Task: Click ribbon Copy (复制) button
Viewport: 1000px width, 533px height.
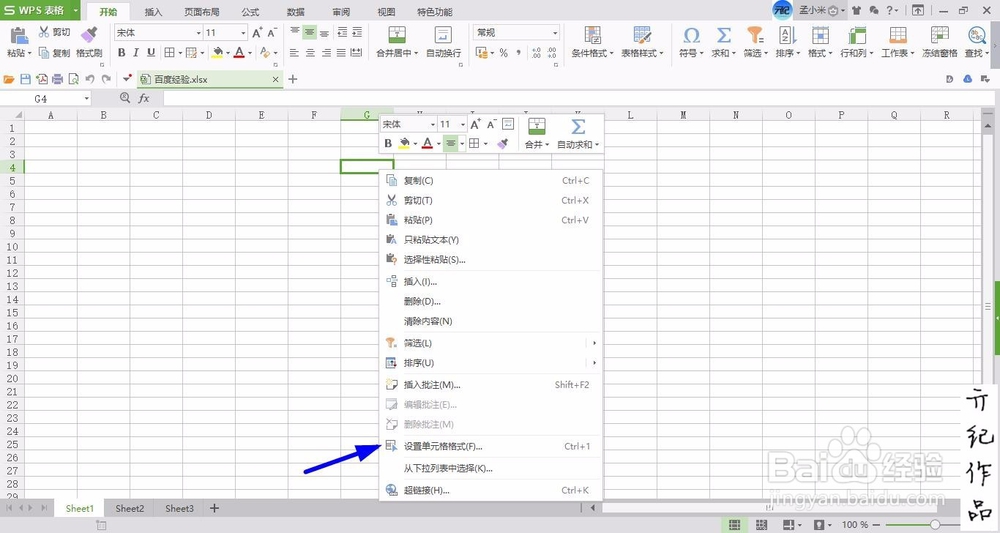Action: tap(54, 53)
